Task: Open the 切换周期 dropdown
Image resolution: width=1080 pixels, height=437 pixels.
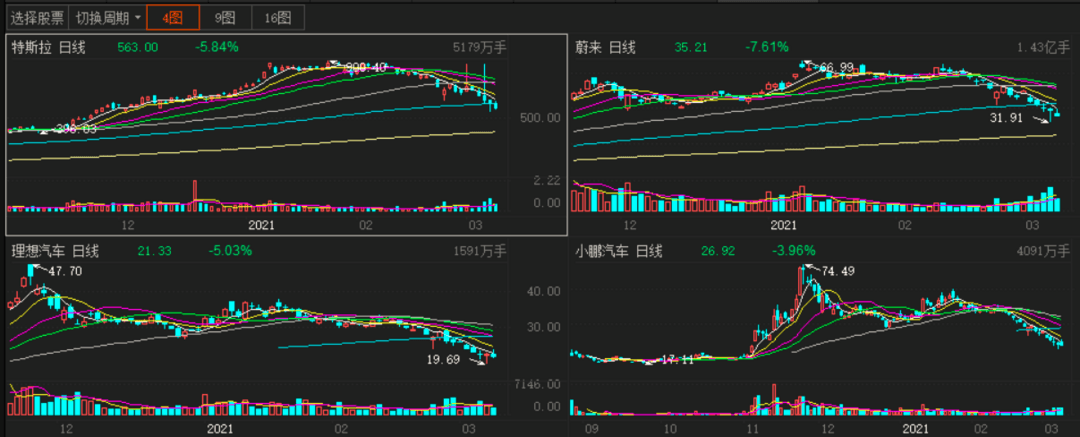Action: [108, 17]
